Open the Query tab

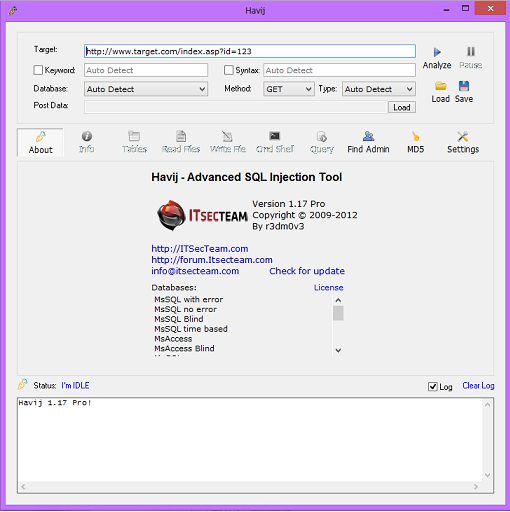(x=322, y=142)
